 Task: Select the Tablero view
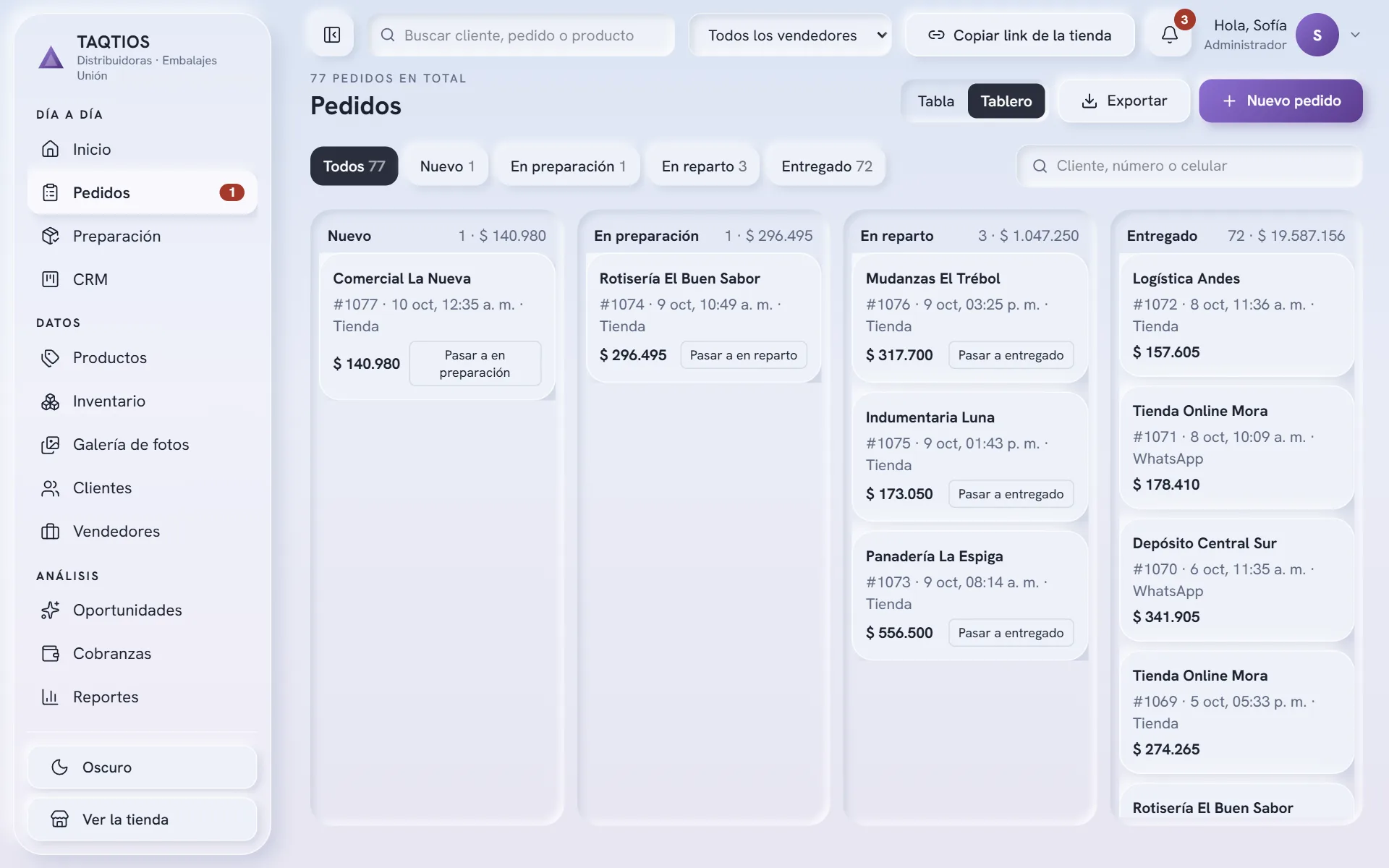pos(1006,101)
